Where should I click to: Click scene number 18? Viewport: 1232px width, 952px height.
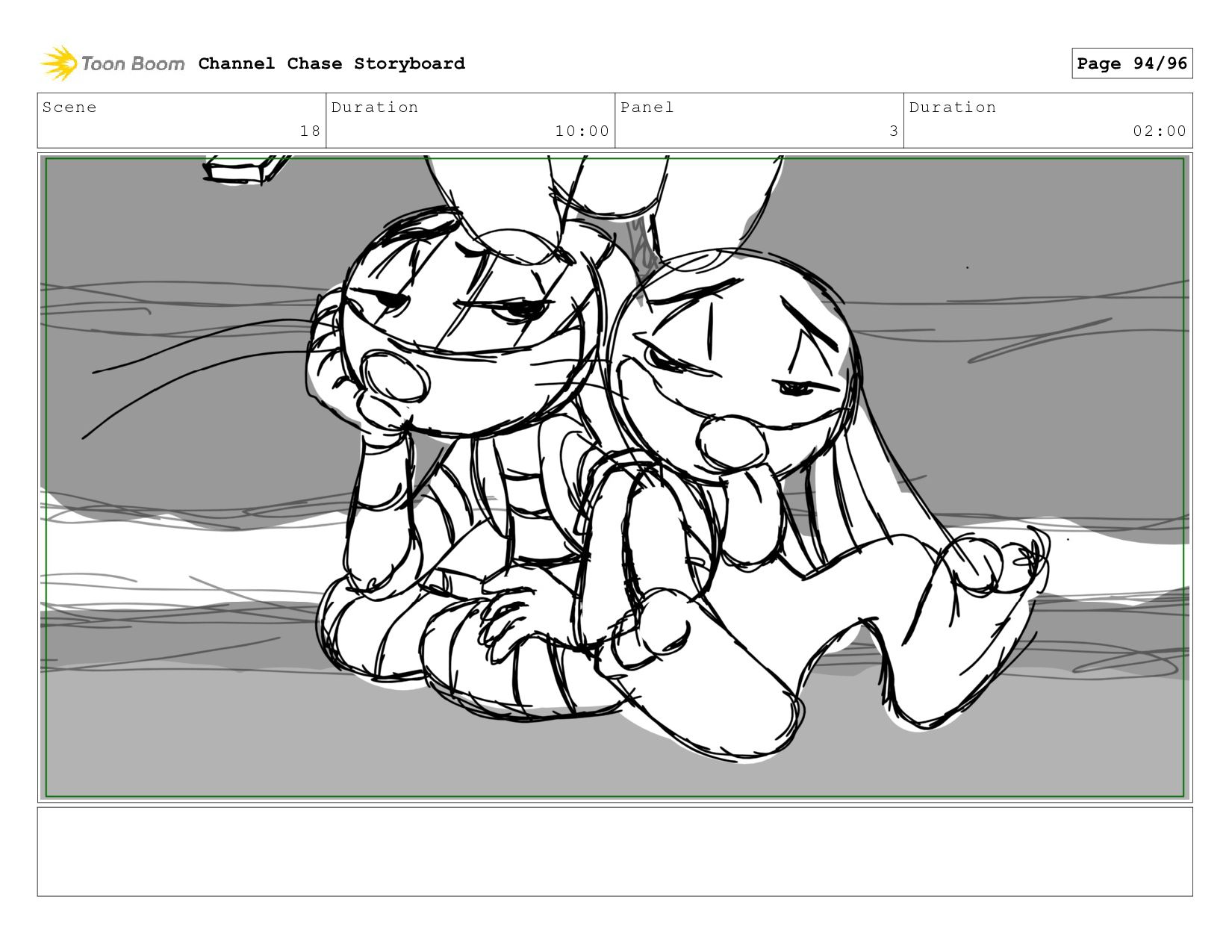tap(310, 131)
